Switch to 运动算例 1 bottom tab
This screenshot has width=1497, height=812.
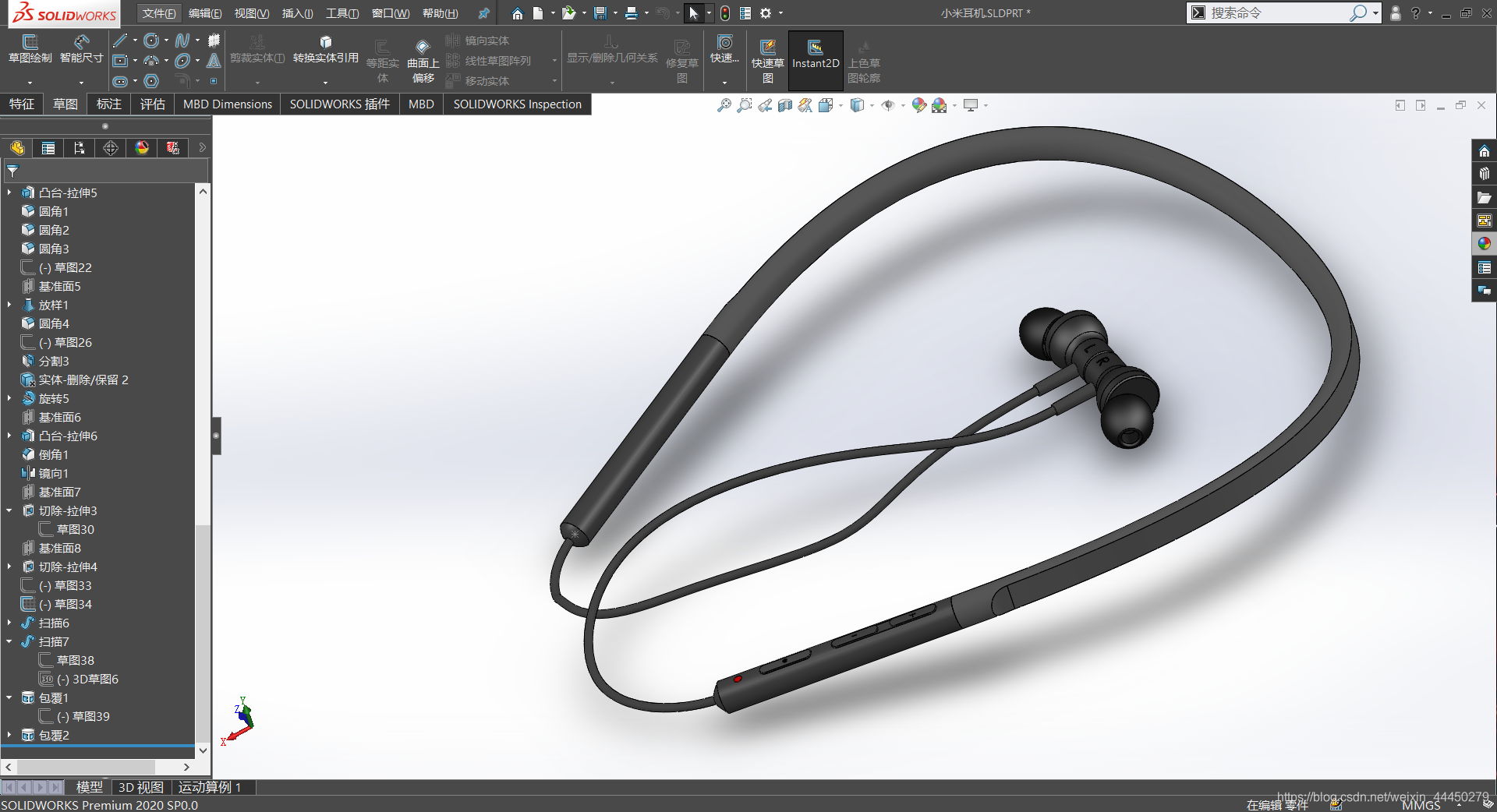[x=210, y=788]
